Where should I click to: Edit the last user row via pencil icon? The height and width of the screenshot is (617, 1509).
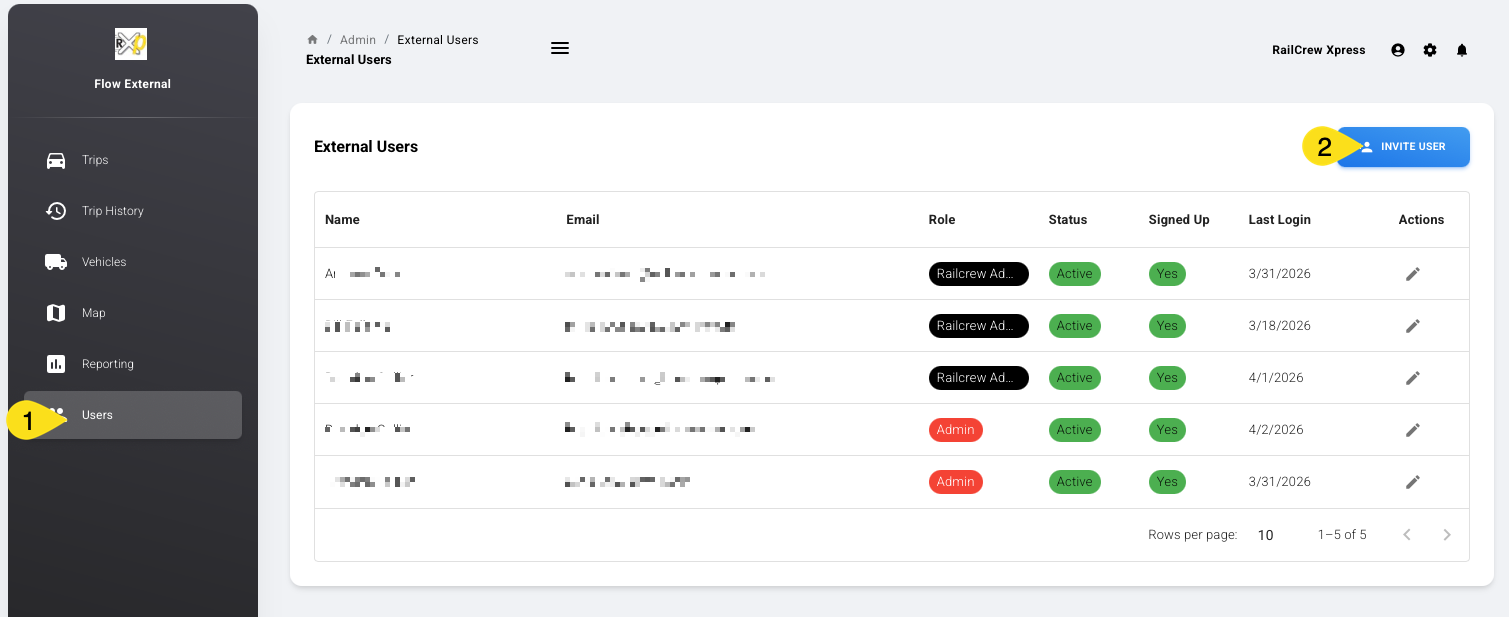(1413, 481)
